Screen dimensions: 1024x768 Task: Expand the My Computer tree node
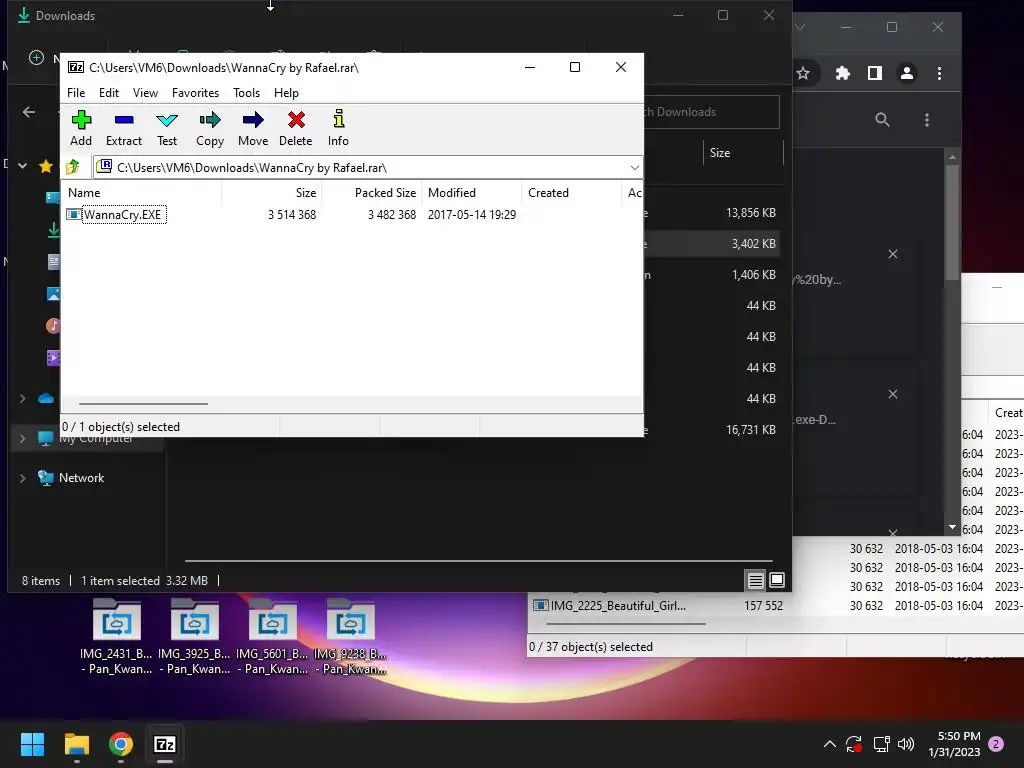pyautogui.click(x=22, y=438)
